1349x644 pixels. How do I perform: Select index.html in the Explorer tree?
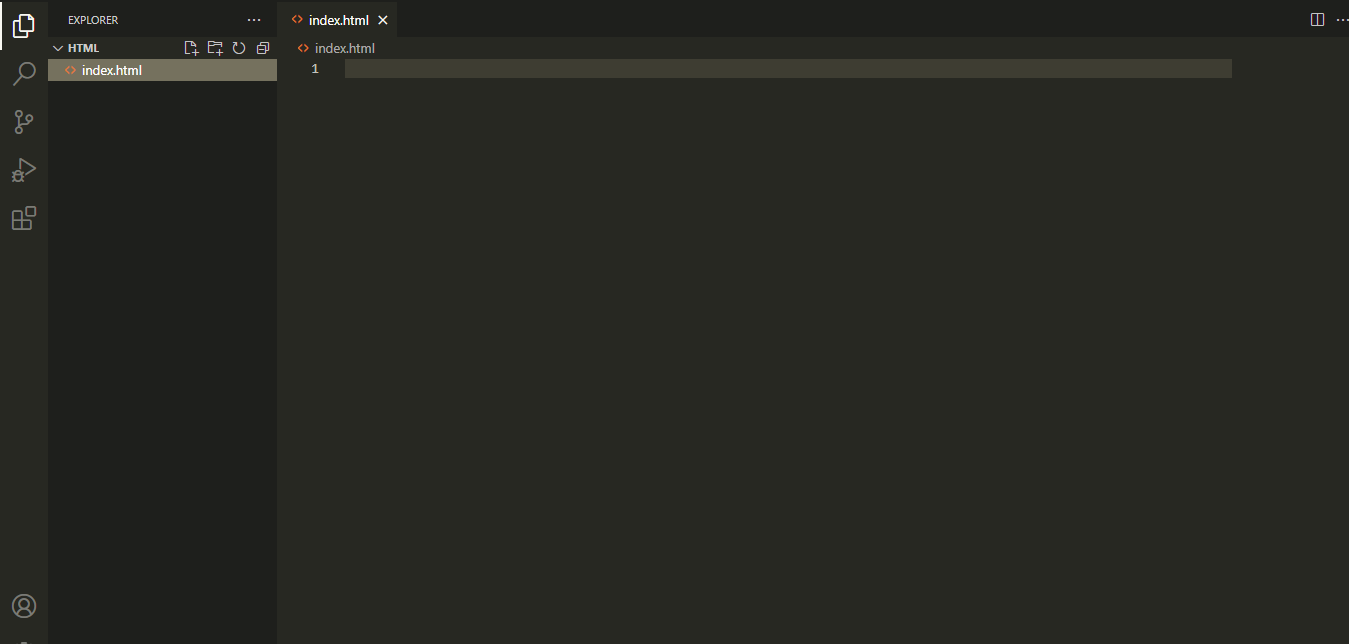112,70
